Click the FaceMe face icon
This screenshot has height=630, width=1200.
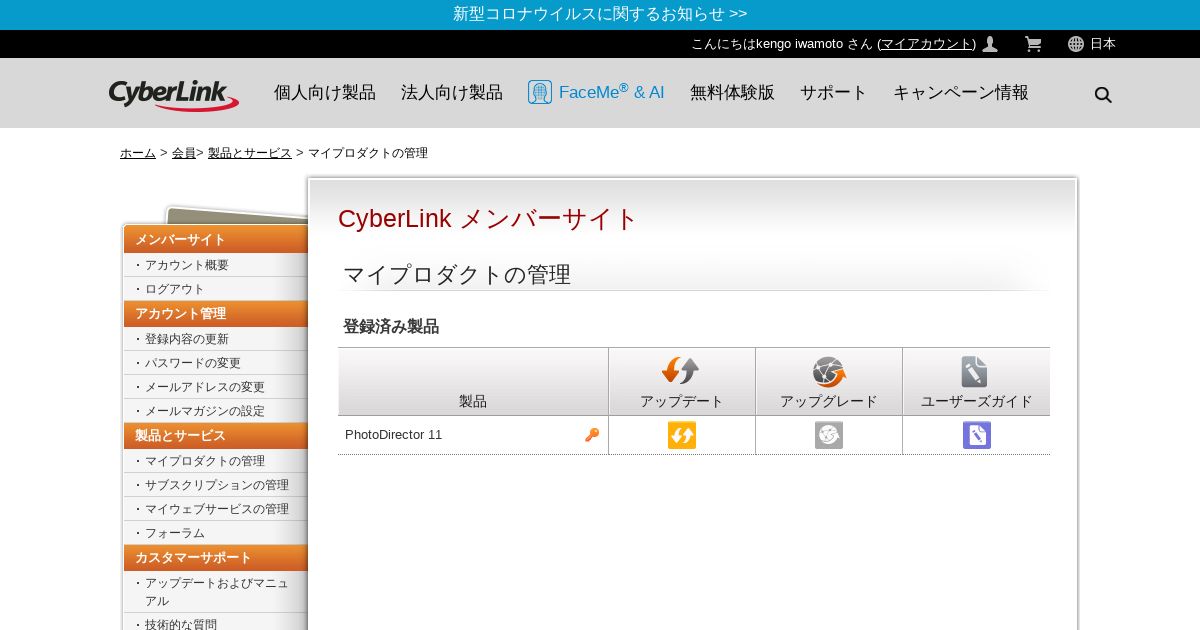click(540, 92)
